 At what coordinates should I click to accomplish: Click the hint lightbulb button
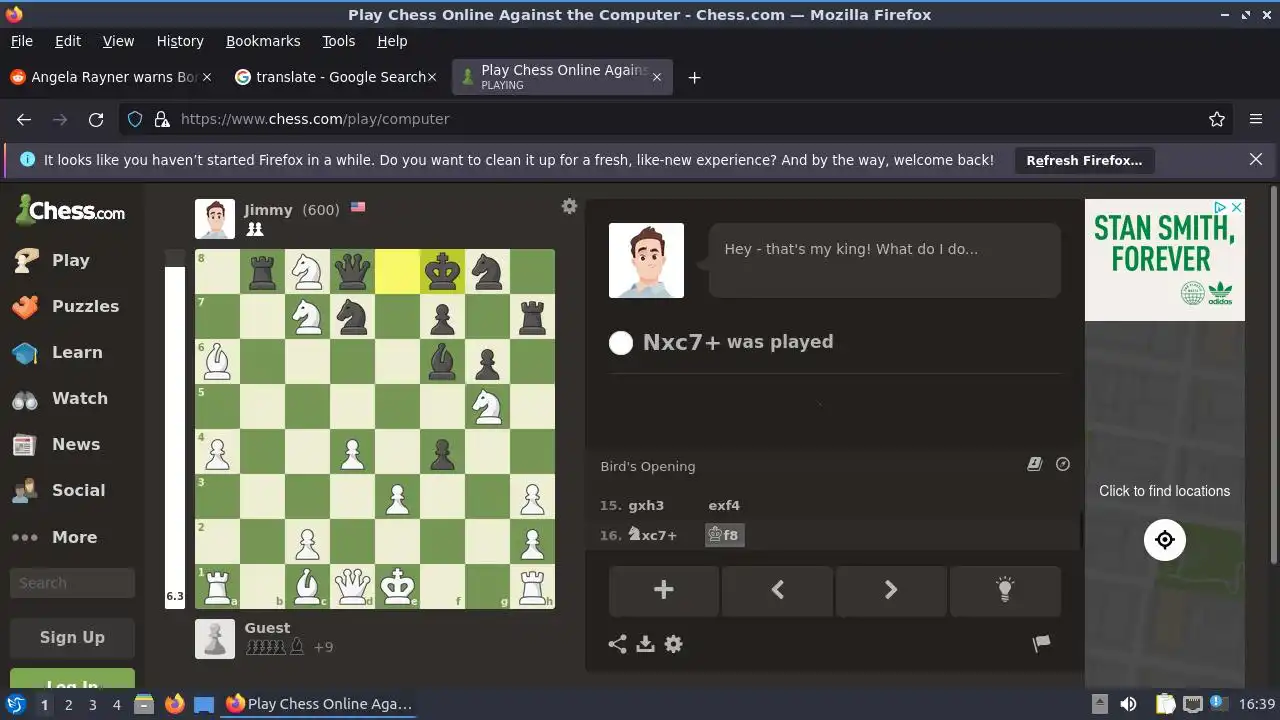click(x=1005, y=589)
